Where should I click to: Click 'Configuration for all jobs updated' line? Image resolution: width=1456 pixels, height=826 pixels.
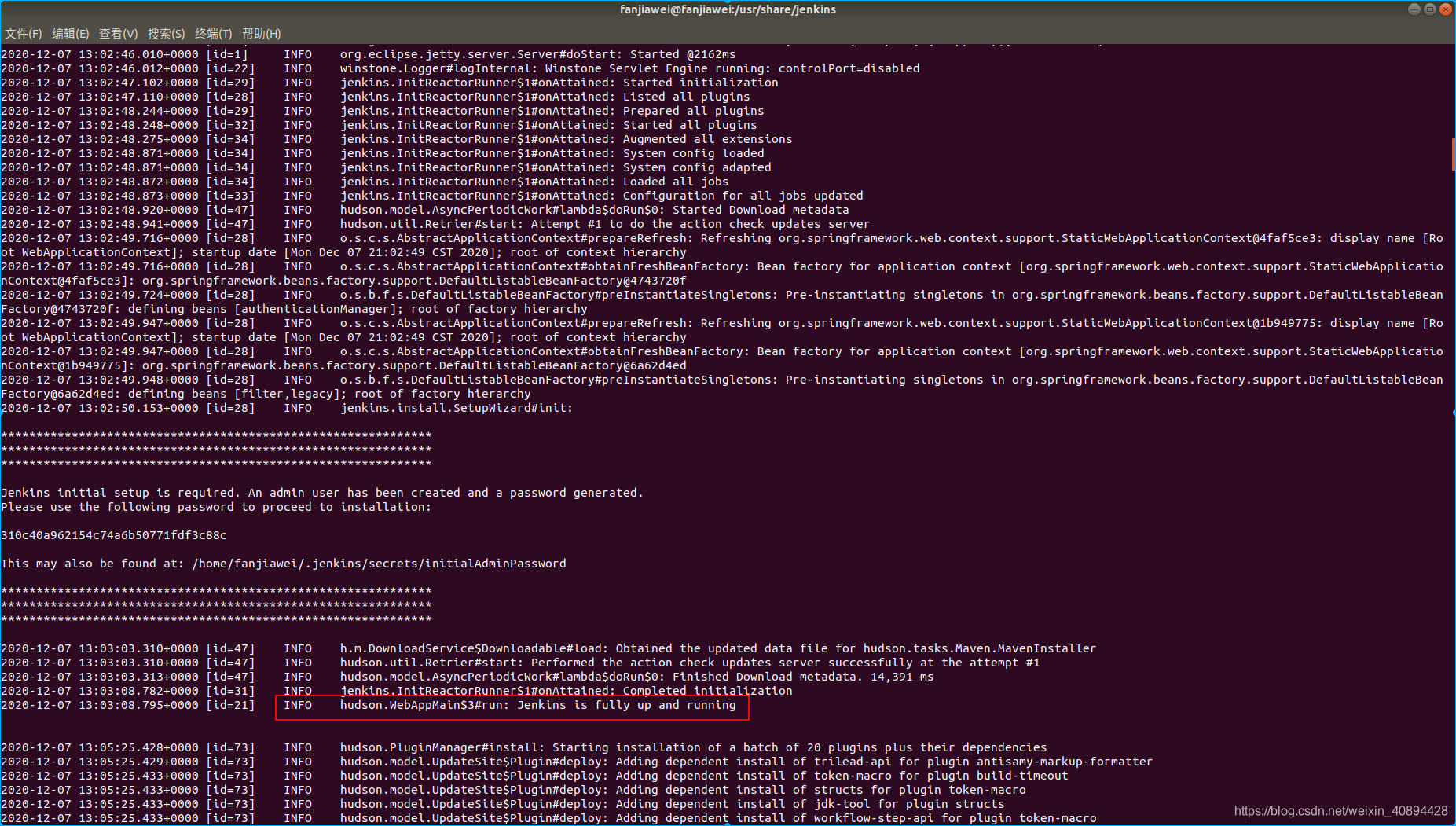(432, 196)
